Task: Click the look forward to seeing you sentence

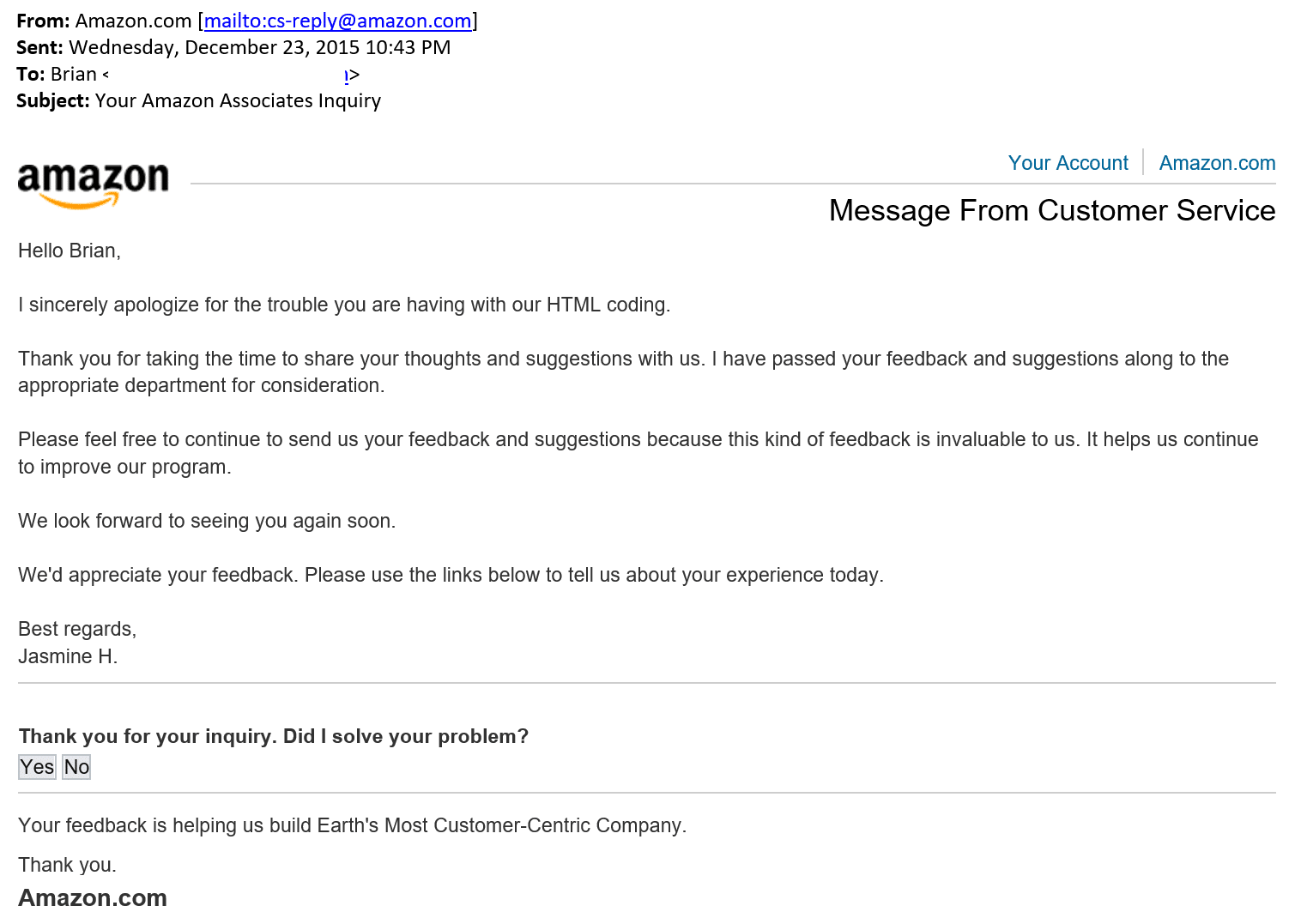Action: click(207, 521)
